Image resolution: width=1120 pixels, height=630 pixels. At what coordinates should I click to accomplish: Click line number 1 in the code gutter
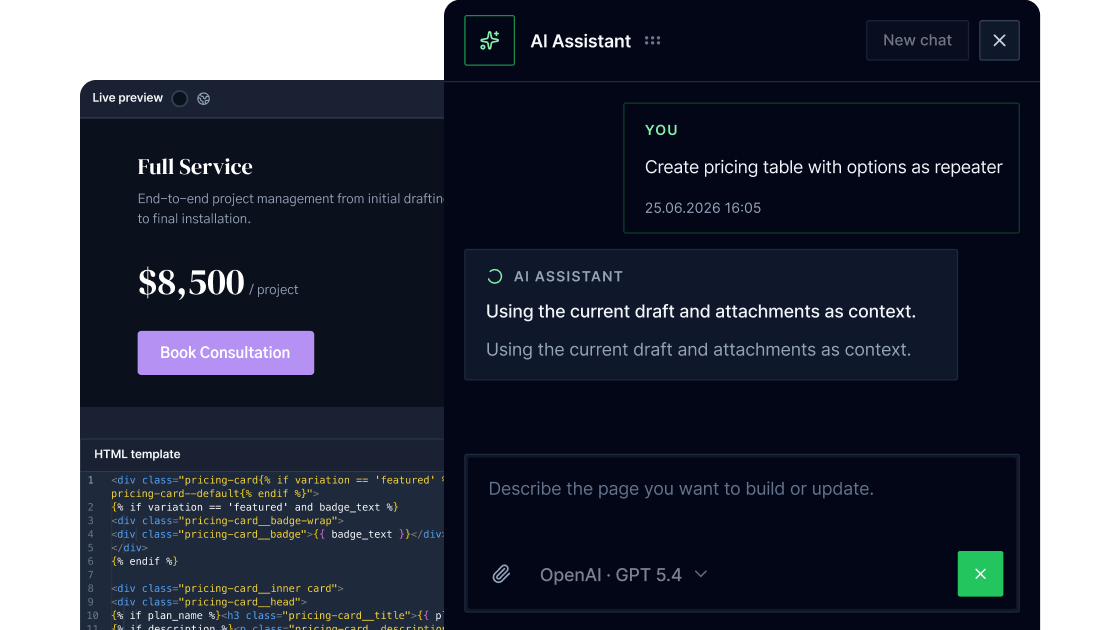91,480
